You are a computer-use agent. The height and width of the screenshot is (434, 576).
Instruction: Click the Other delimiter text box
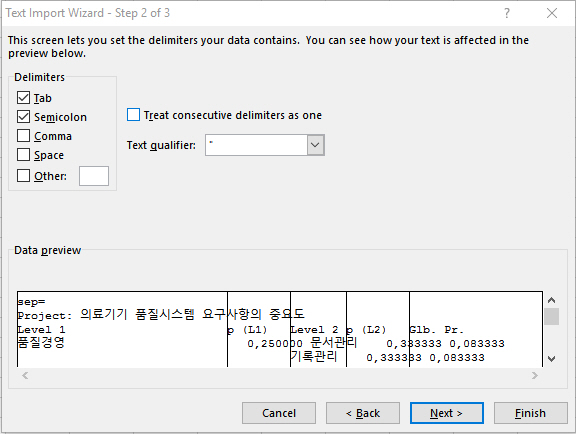tap(94, 176)
